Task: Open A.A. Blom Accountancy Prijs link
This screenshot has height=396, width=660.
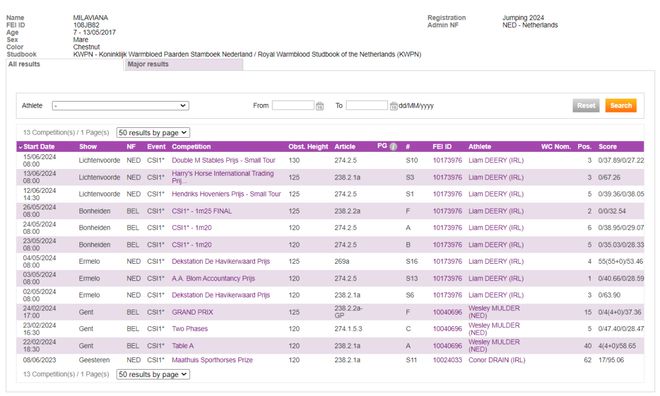Action: coord(213,278)
